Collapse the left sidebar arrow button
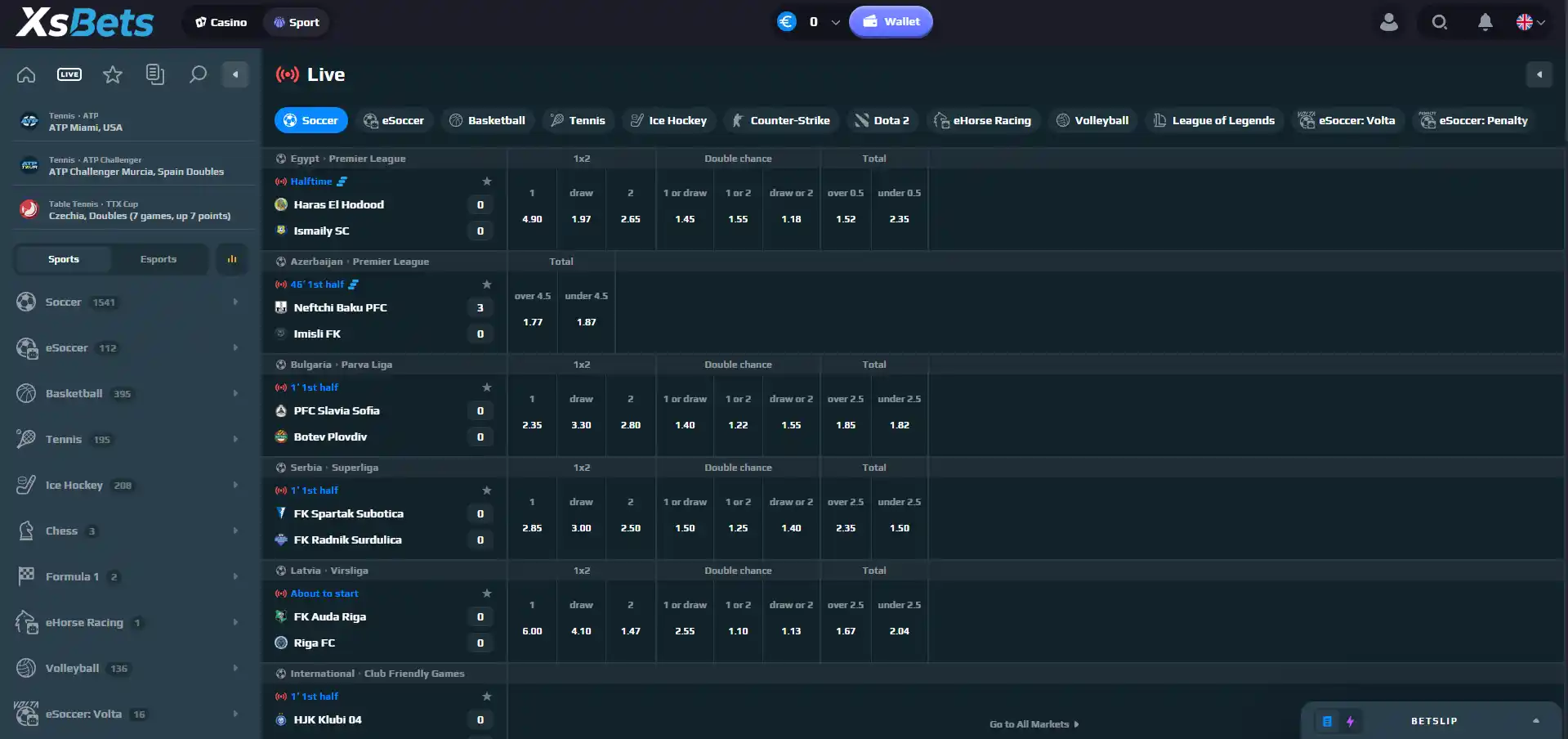Viewport: 1568px width, 739px height. point(235,74)
